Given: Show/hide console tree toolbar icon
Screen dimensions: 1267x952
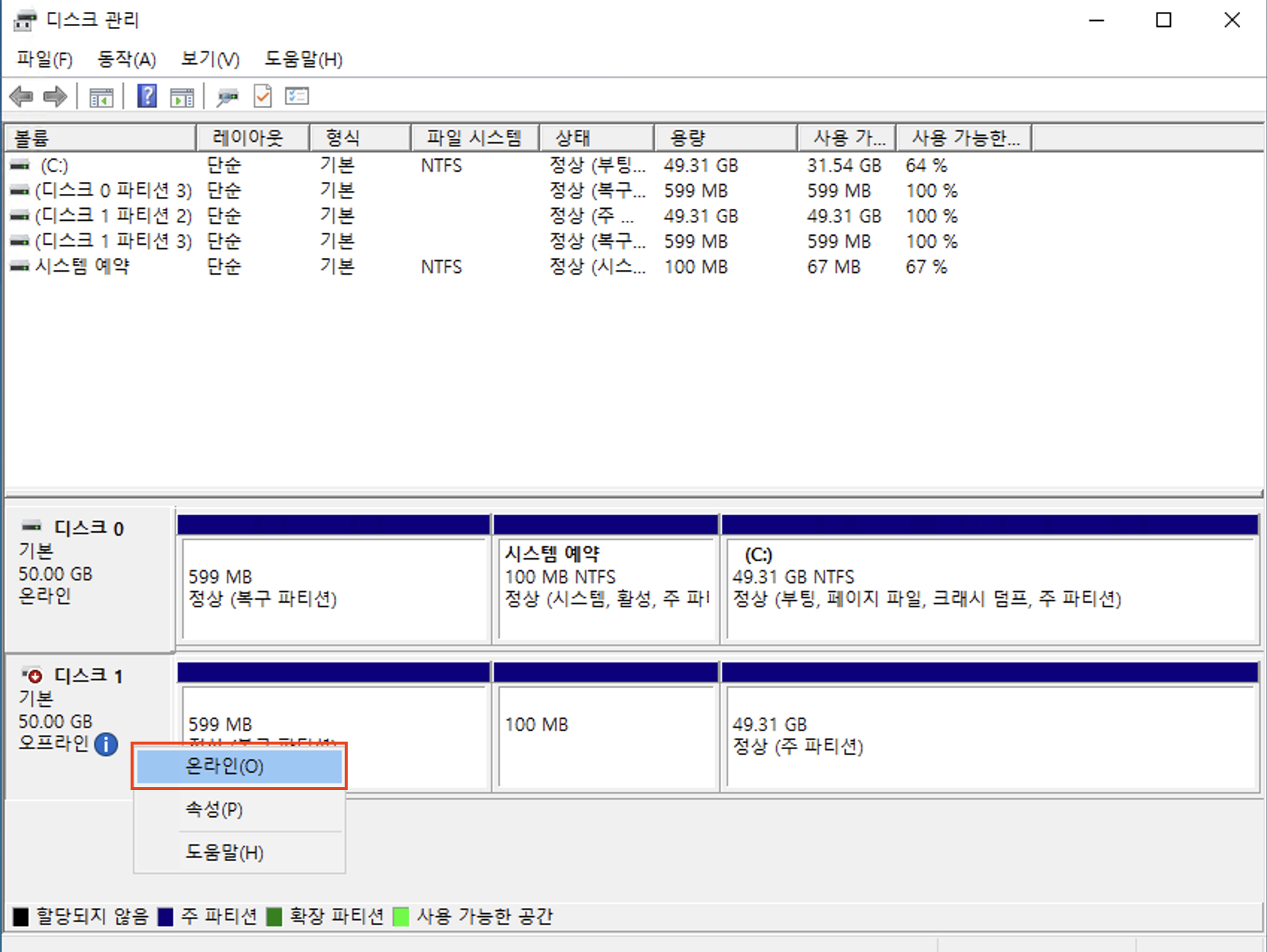Looking at the screenshot, I should point(101,97).
